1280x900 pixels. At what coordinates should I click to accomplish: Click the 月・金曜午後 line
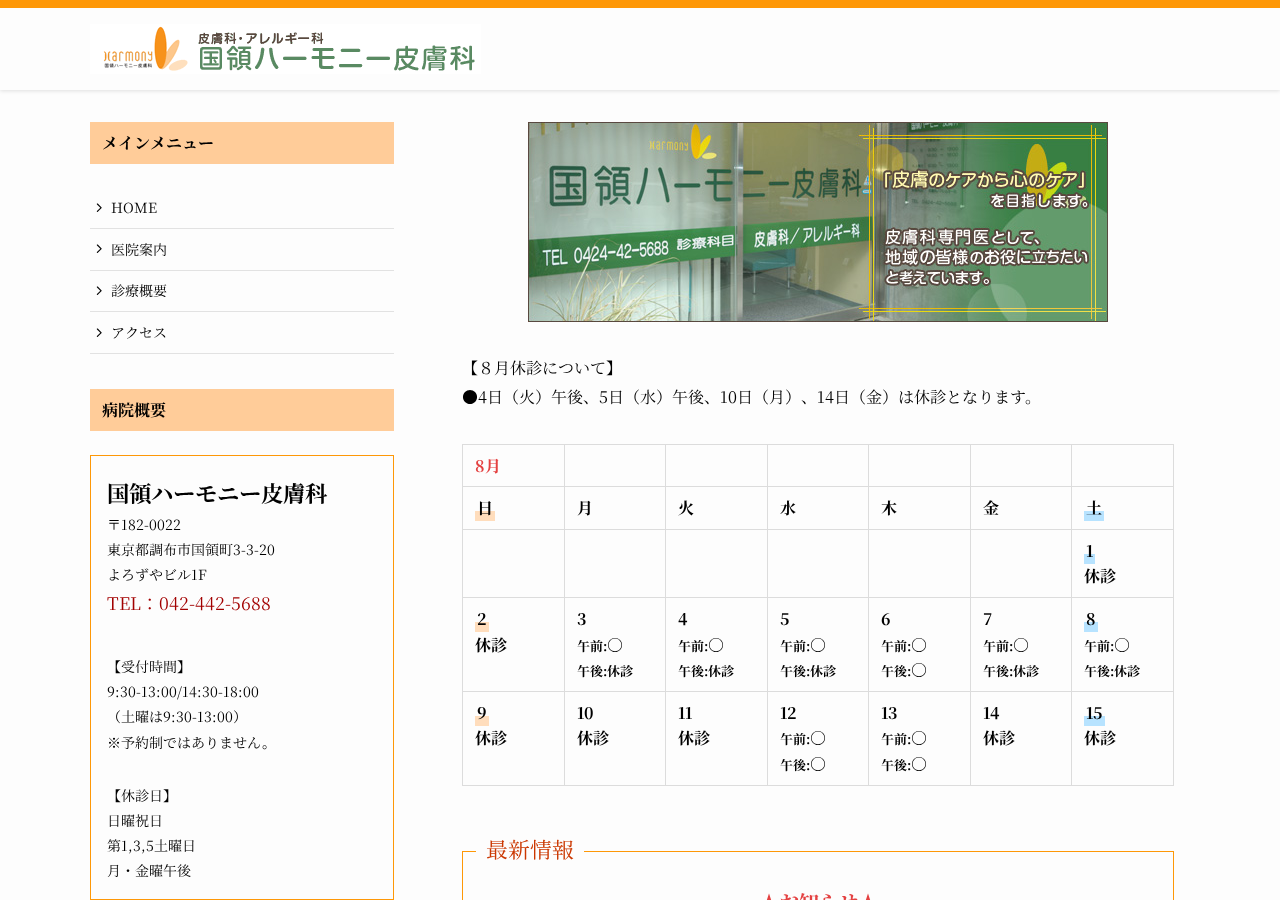[x=149, y=871]
